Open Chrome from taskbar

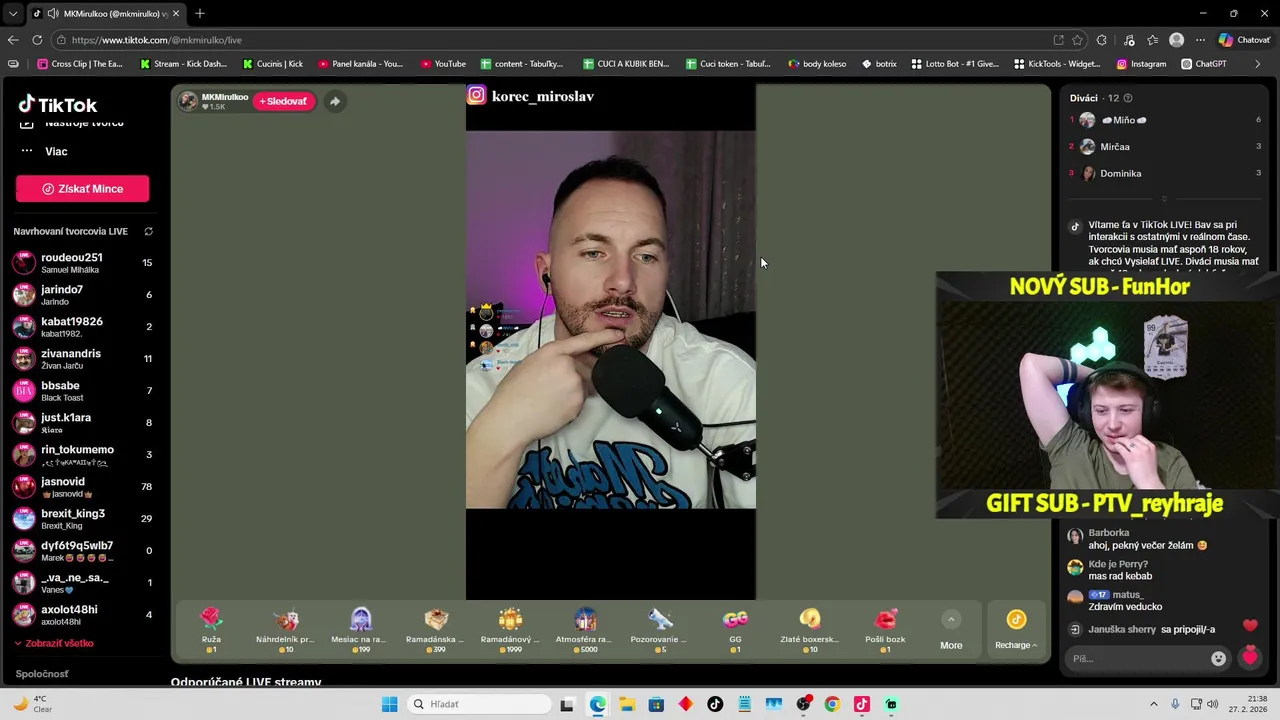832,704
